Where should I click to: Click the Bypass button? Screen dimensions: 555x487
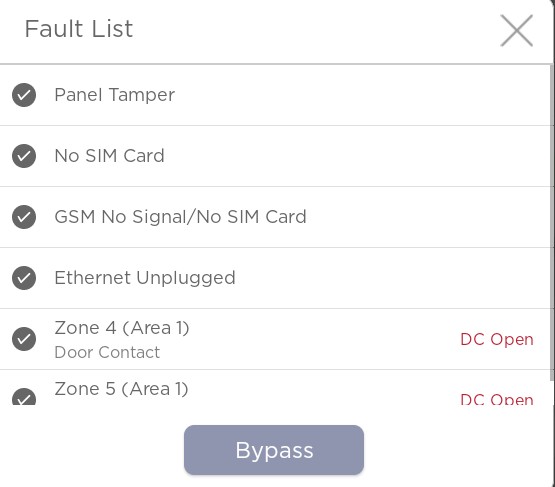[274, 450]
